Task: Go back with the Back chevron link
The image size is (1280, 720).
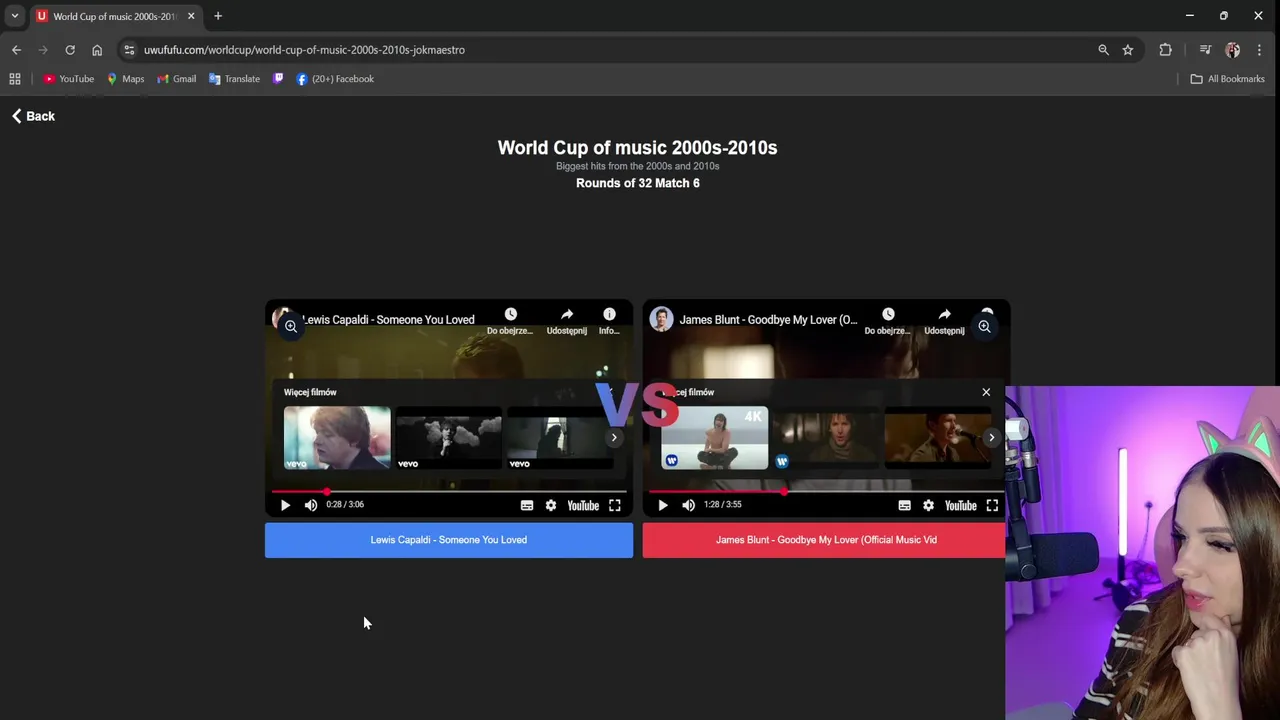Action: 33,116
